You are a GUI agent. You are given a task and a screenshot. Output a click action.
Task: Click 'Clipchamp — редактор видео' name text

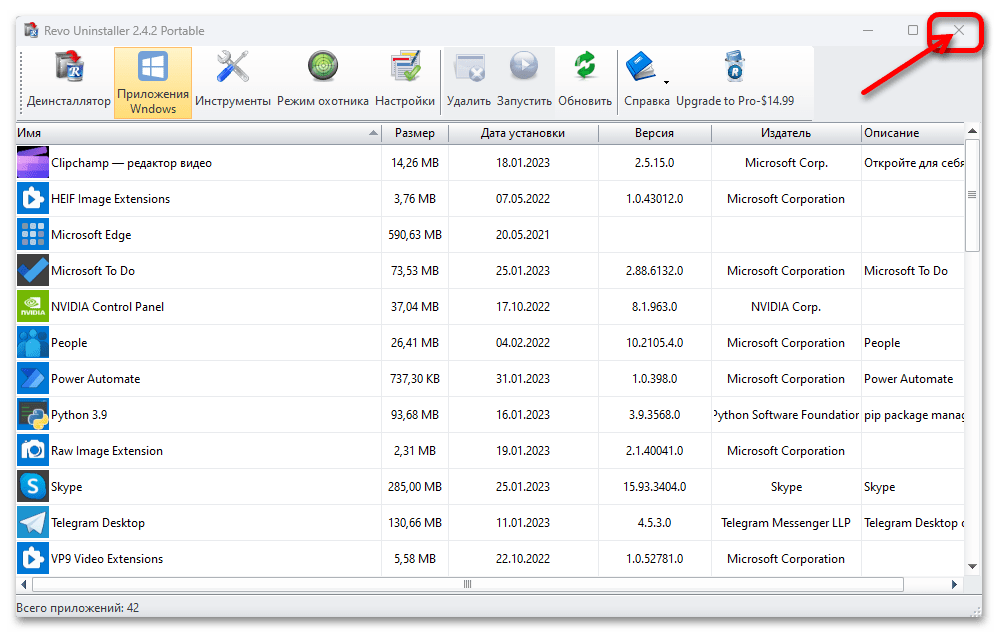point(131,163)
